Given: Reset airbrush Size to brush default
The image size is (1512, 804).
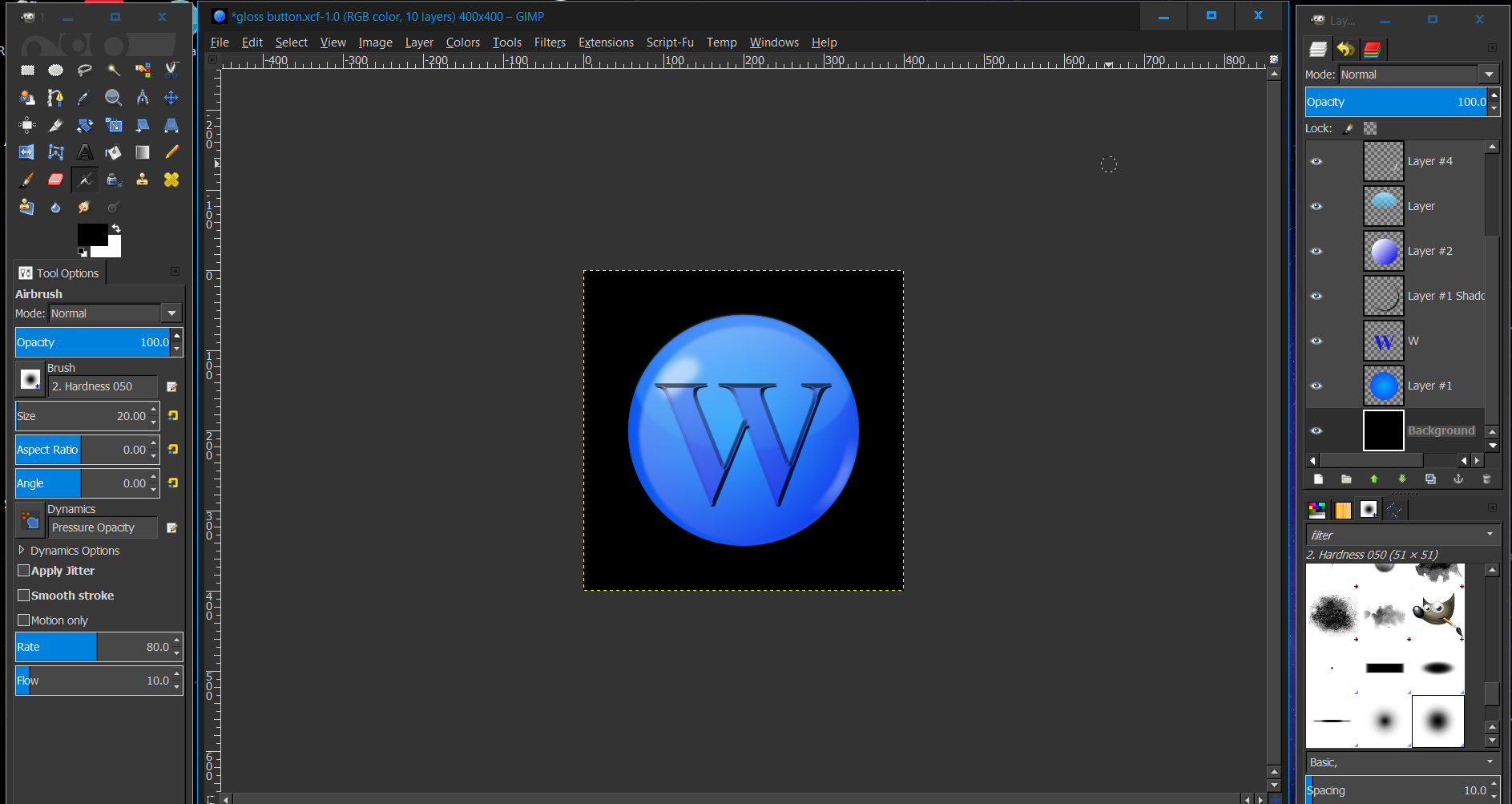Looking at the screenshot, I should click(x=172, y=416).
